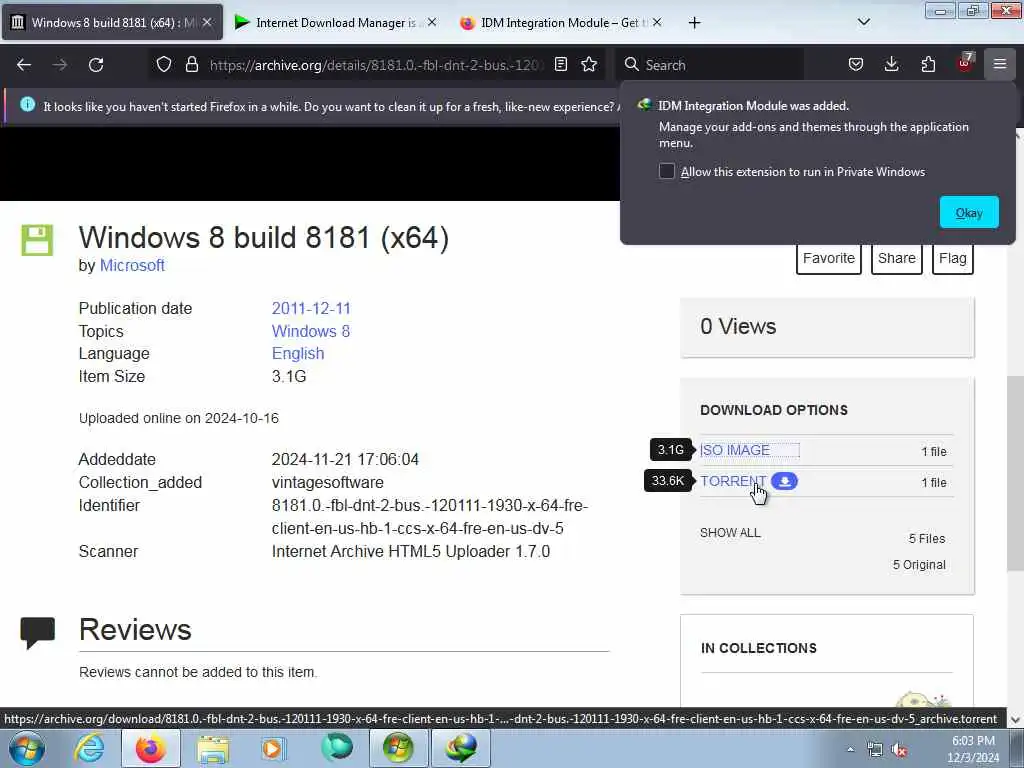Click the green floppy disk software icon
This screenshot has height=768, width=1024.
[x=37, y=240]
